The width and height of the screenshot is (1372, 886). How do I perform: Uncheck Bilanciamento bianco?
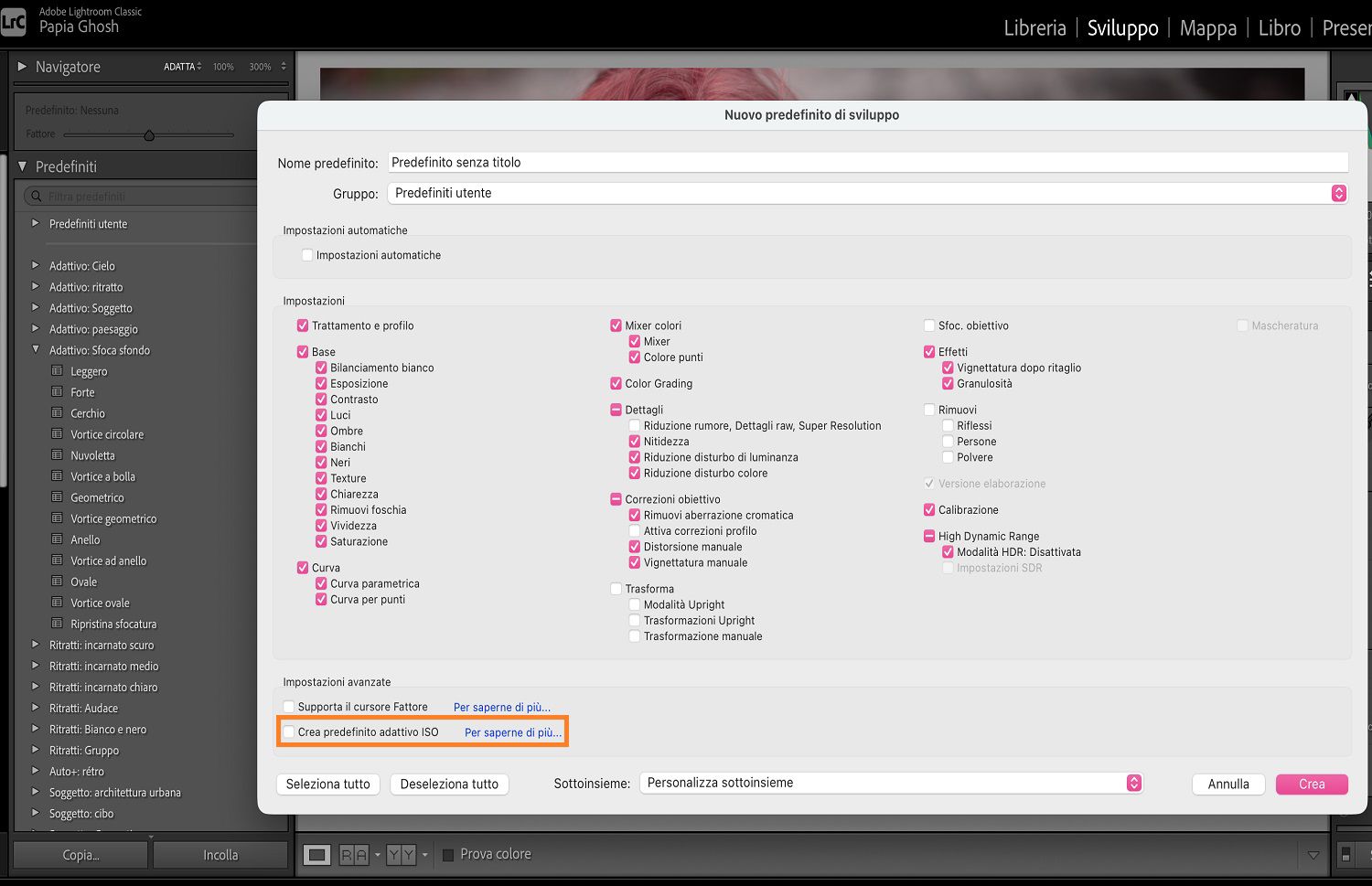coord(321,368)
